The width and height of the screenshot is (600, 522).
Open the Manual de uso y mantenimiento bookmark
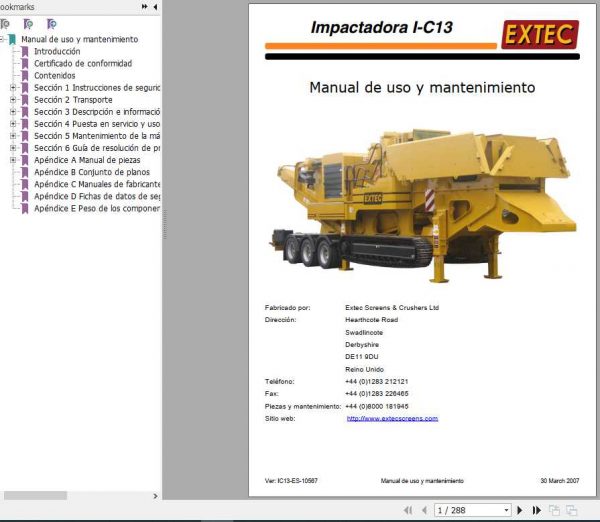[x=80, y=39]
